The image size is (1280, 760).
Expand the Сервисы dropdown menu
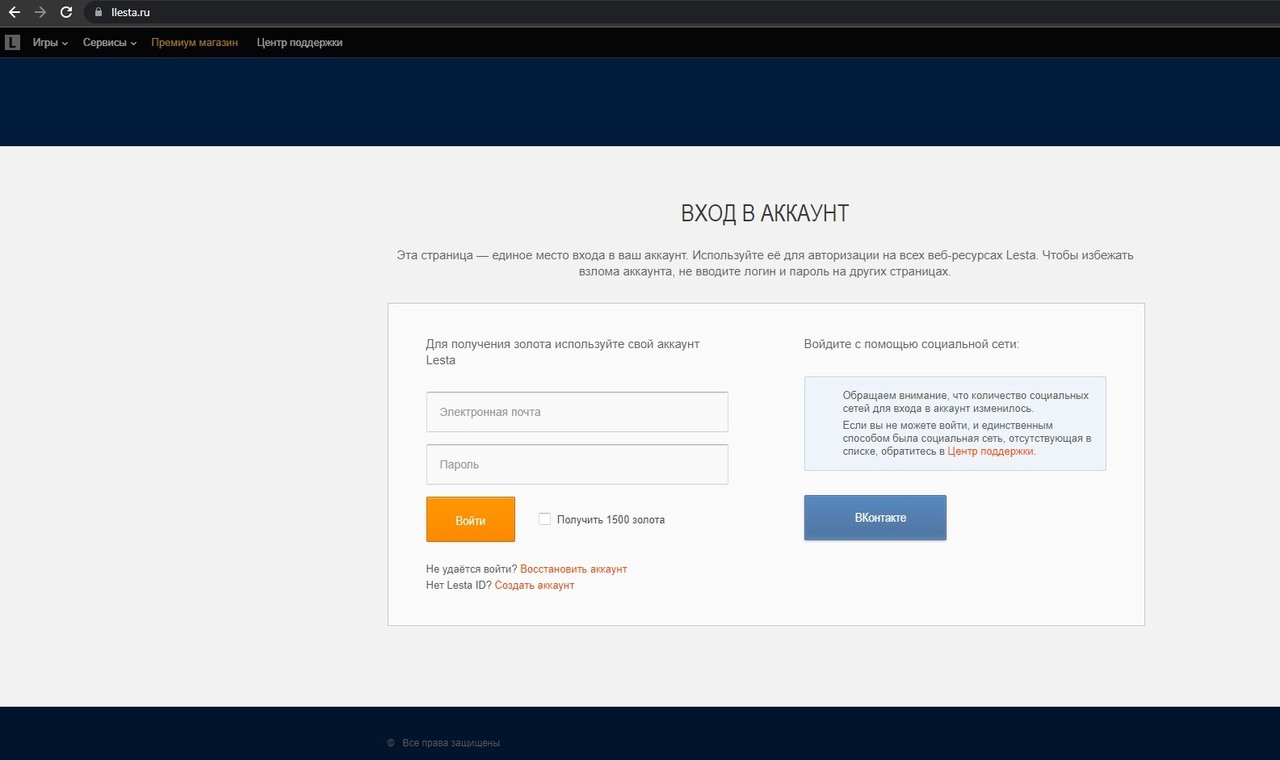(109, 43)
